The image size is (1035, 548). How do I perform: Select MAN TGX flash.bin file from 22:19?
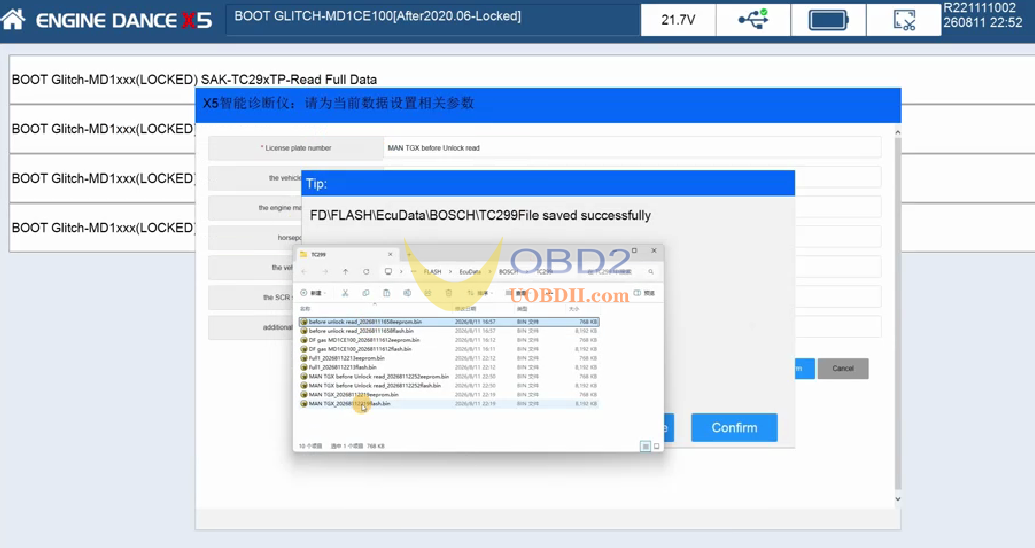pyautogui.click(x=449, y=403)
